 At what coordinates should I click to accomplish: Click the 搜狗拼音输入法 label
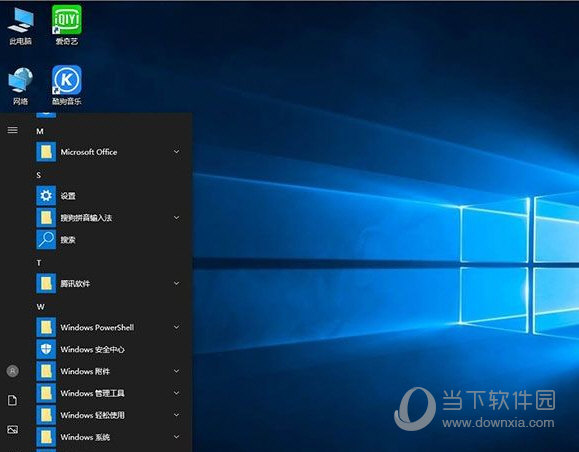pyautogui.click(x=86, y=218)
